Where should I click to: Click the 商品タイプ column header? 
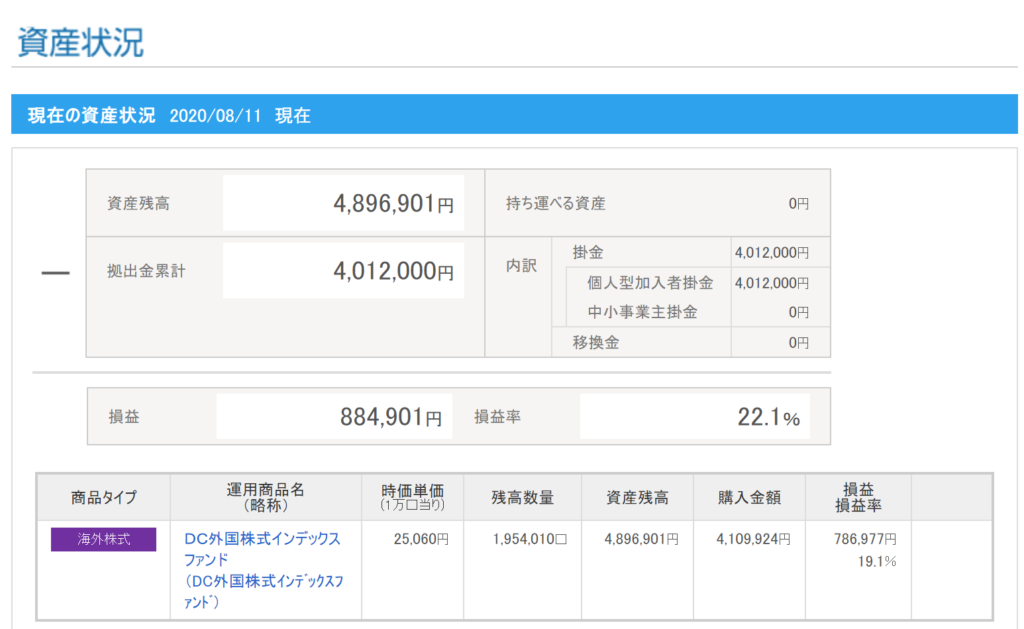[104, 497]
